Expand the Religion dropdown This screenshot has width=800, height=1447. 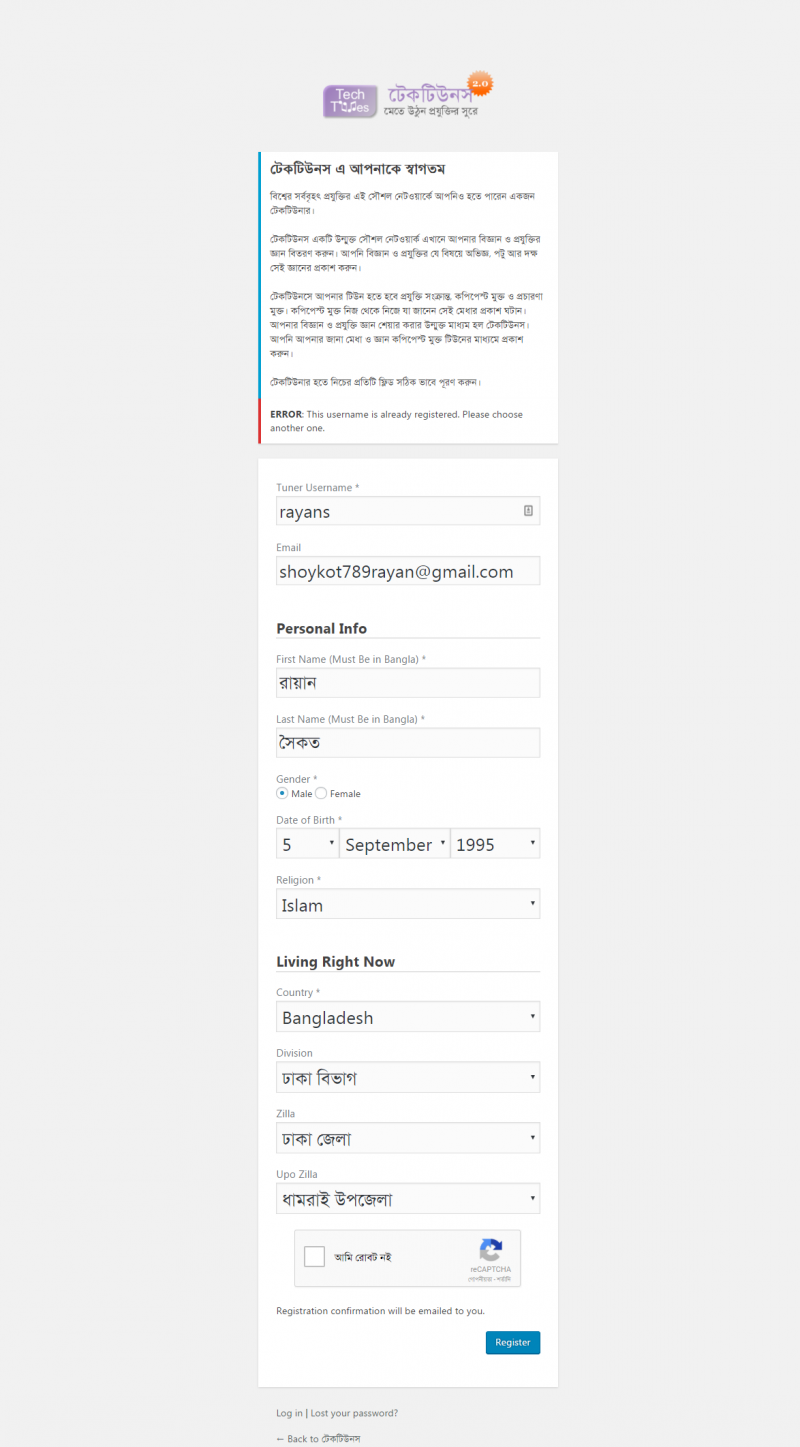click(x=408, y=905)
